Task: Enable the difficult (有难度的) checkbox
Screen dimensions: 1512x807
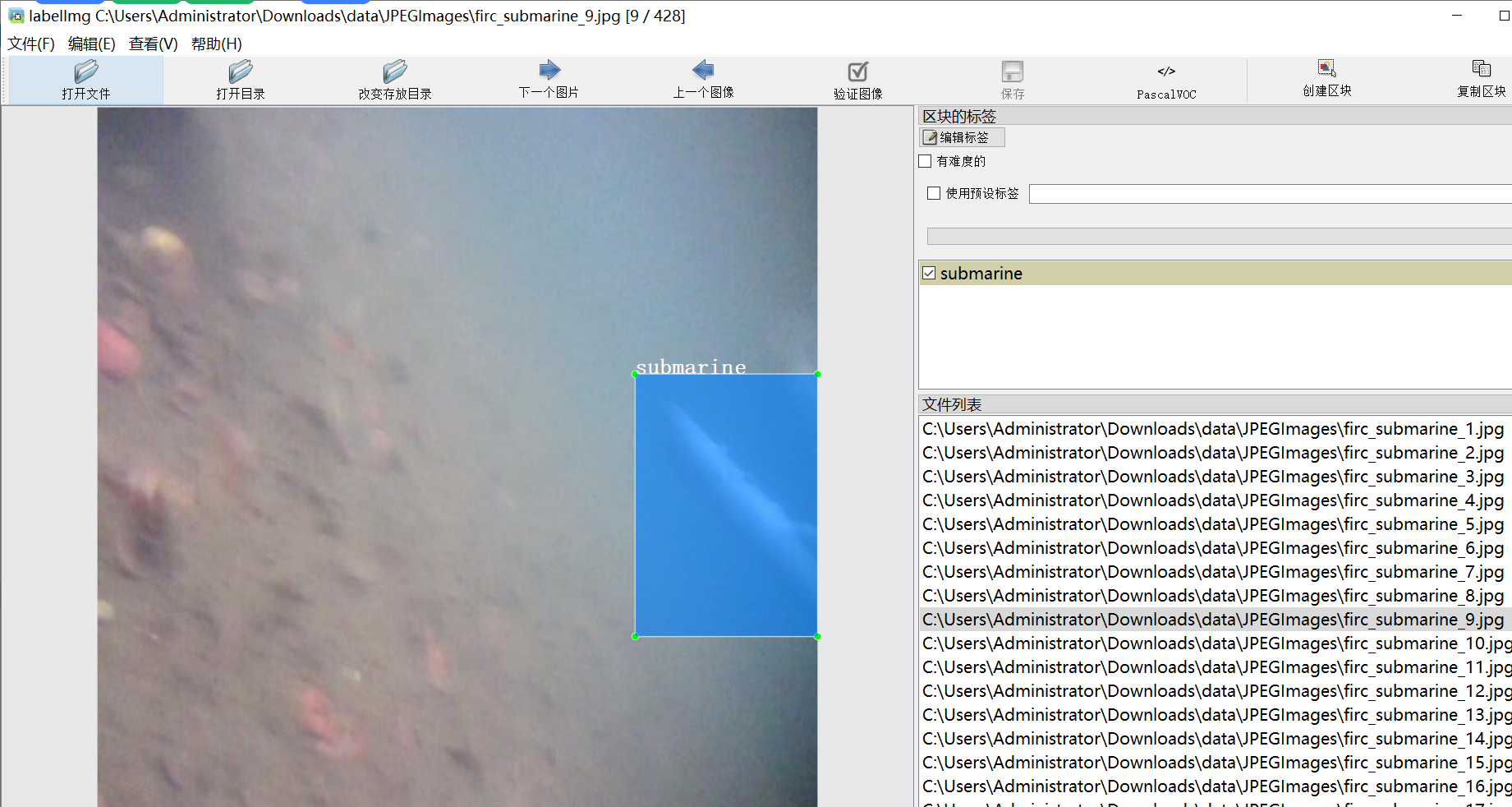Action: [x=926, y=162]
